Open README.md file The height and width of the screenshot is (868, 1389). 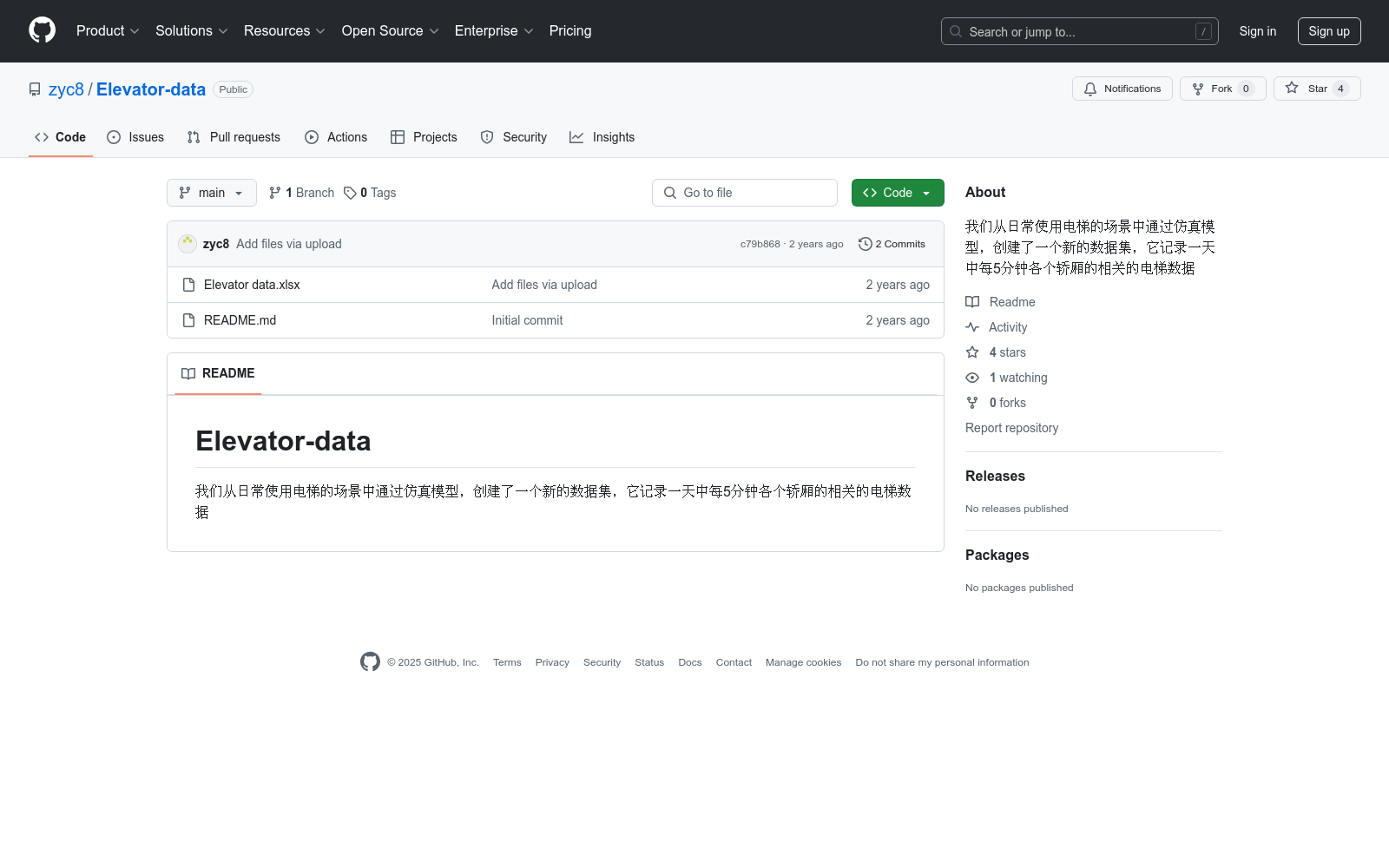(240, 320)
